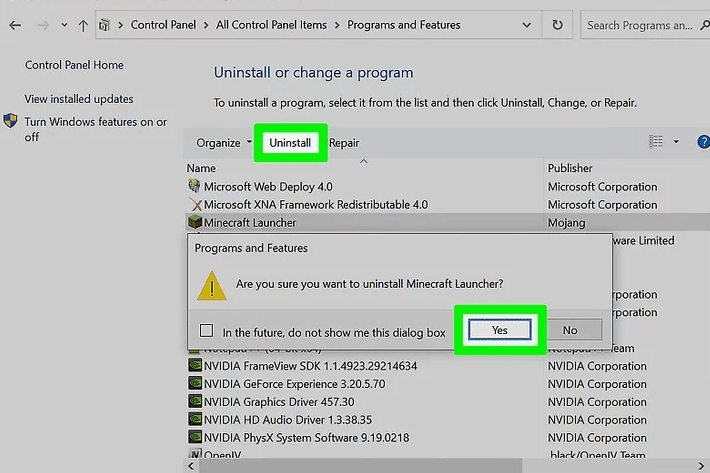Select the Minecraft Launcher block icon
The height and width of the screenshot is (473, 710).
click(195, 222)
